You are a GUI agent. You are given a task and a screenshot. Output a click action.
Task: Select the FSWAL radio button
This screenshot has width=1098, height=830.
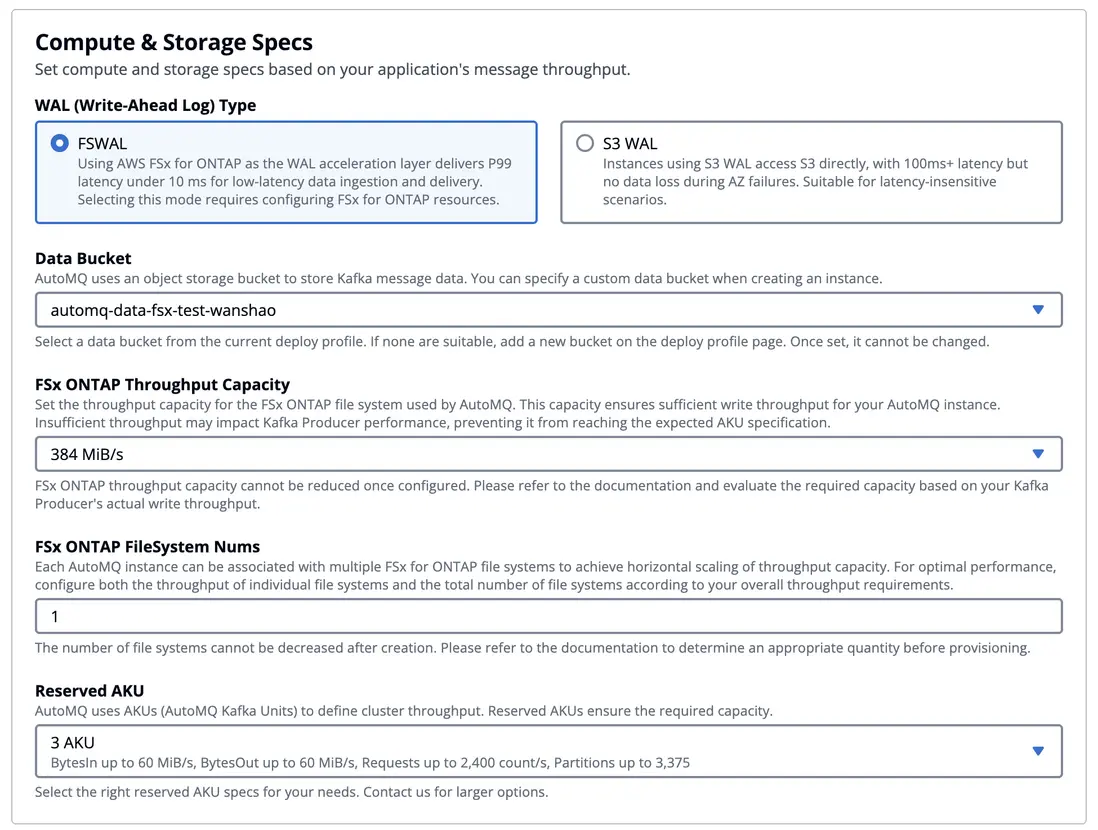tap(59, 143)
